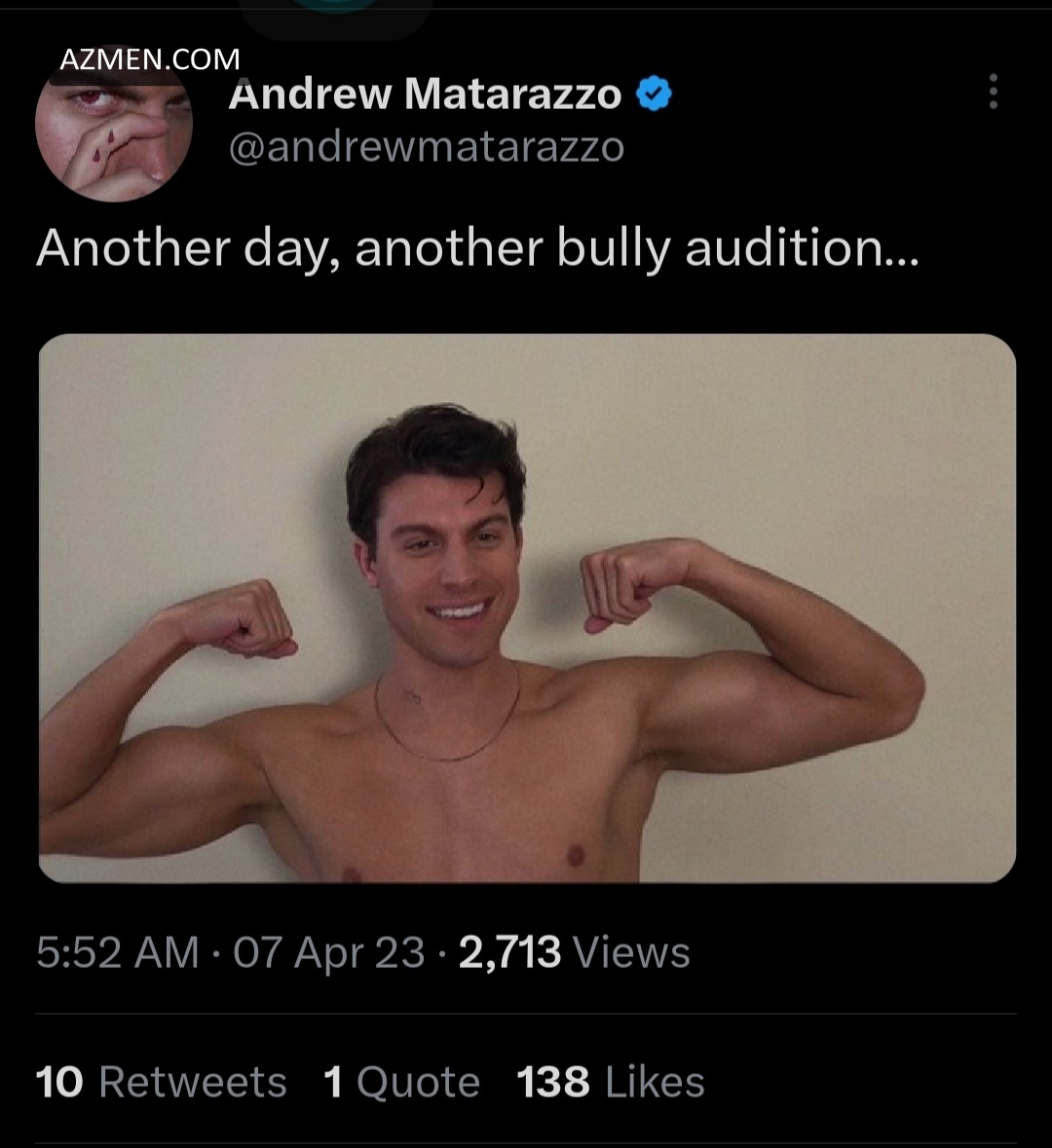Open the Quote label
Image resolution: width=1052 pixels, height=1148 pixels.
coord(418,1083)
